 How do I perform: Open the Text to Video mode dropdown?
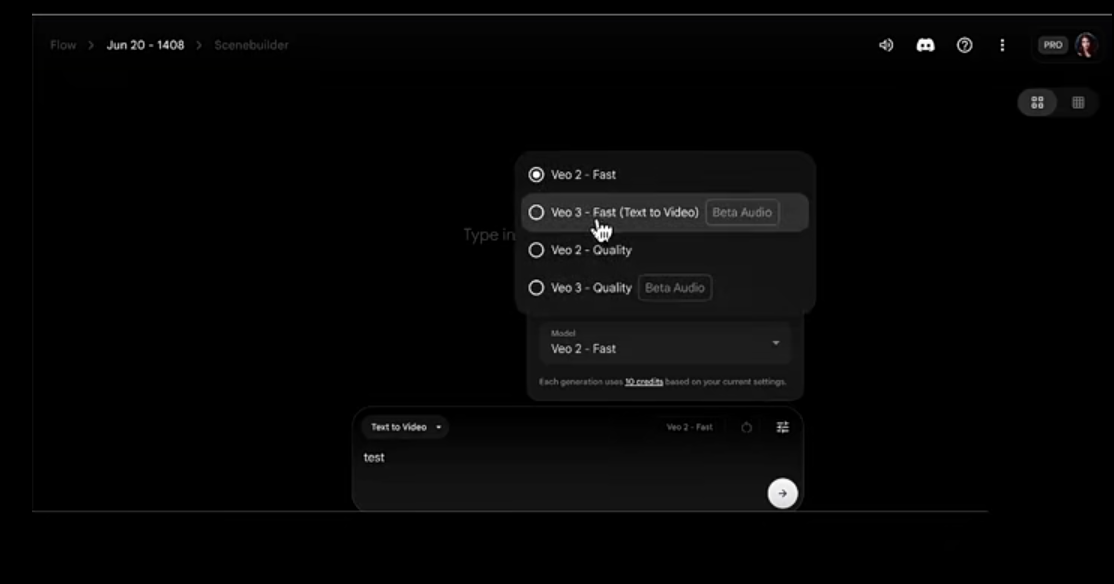[x=406, y=427]
